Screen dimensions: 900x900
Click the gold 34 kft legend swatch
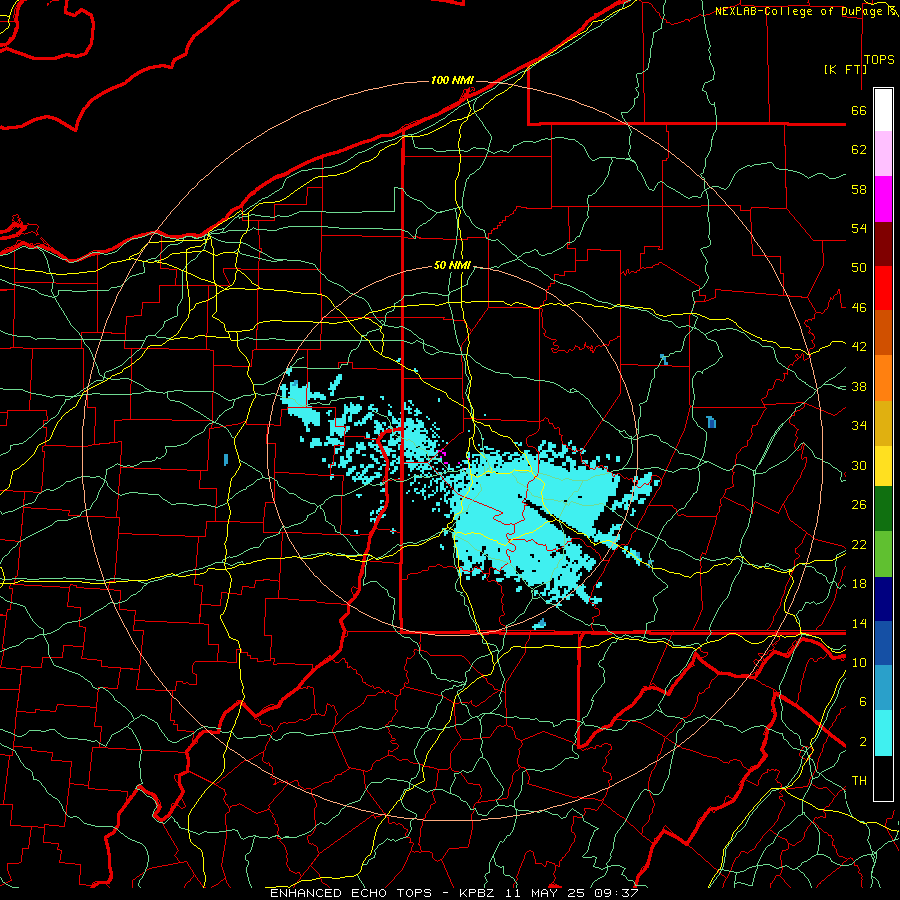(883, 422)
